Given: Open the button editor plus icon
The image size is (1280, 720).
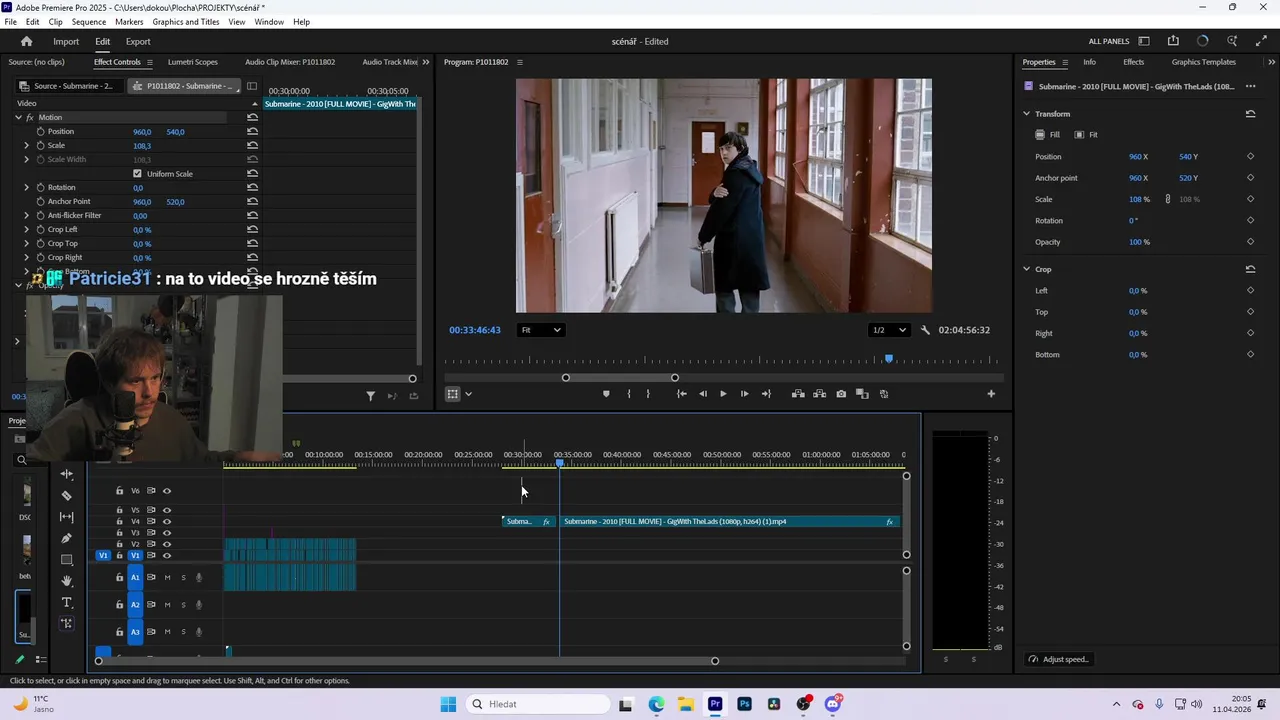Looking at the screenshot, I should coord(991,394).
